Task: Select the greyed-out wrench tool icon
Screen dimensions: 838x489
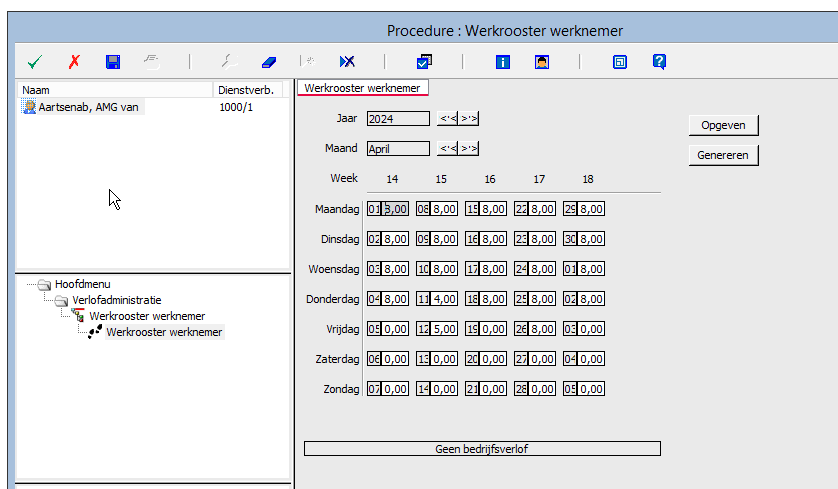Action: [x=229, y=62]
